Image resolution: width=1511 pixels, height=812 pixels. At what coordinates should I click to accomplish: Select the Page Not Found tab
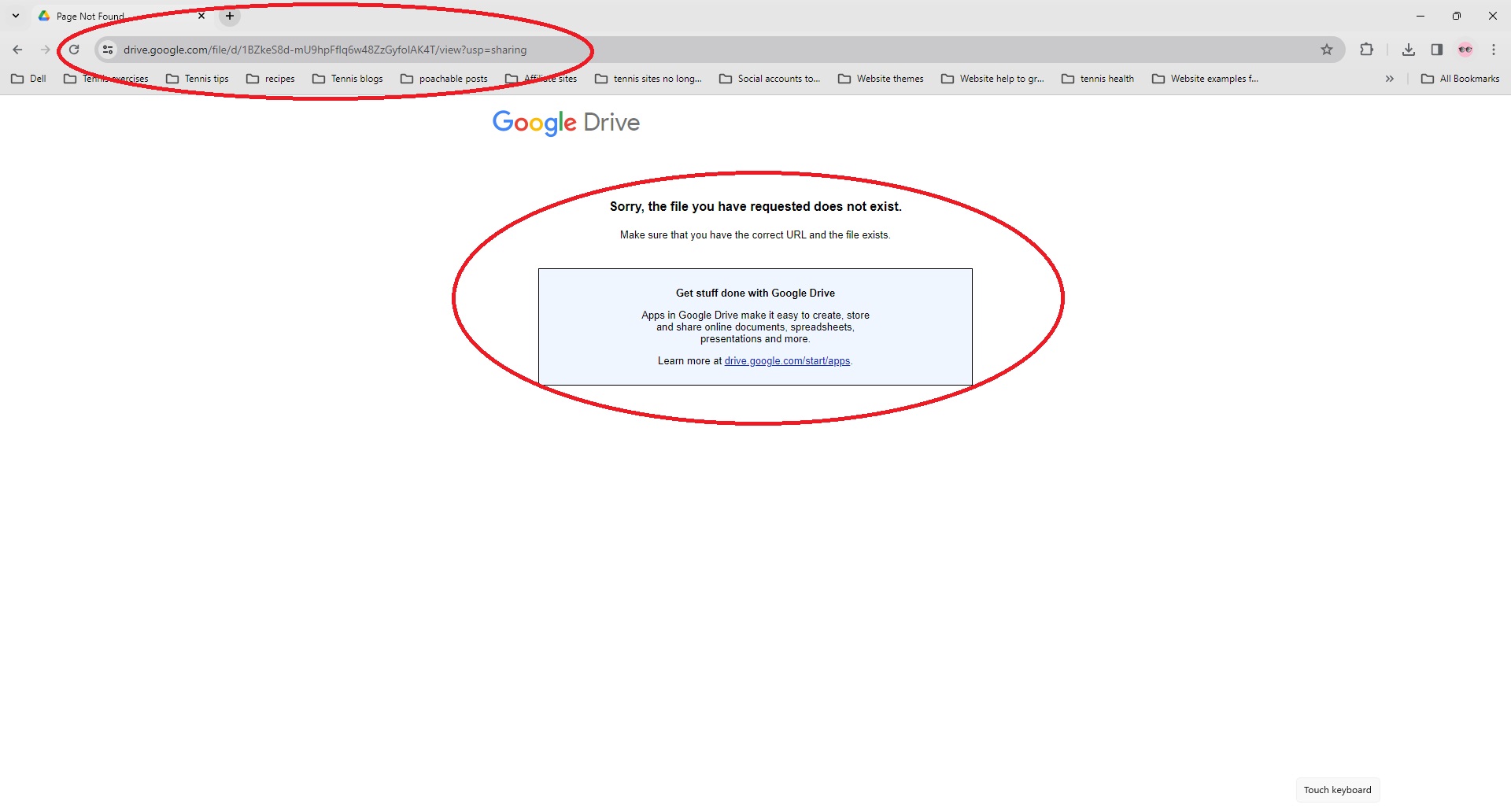pos(122,17)
